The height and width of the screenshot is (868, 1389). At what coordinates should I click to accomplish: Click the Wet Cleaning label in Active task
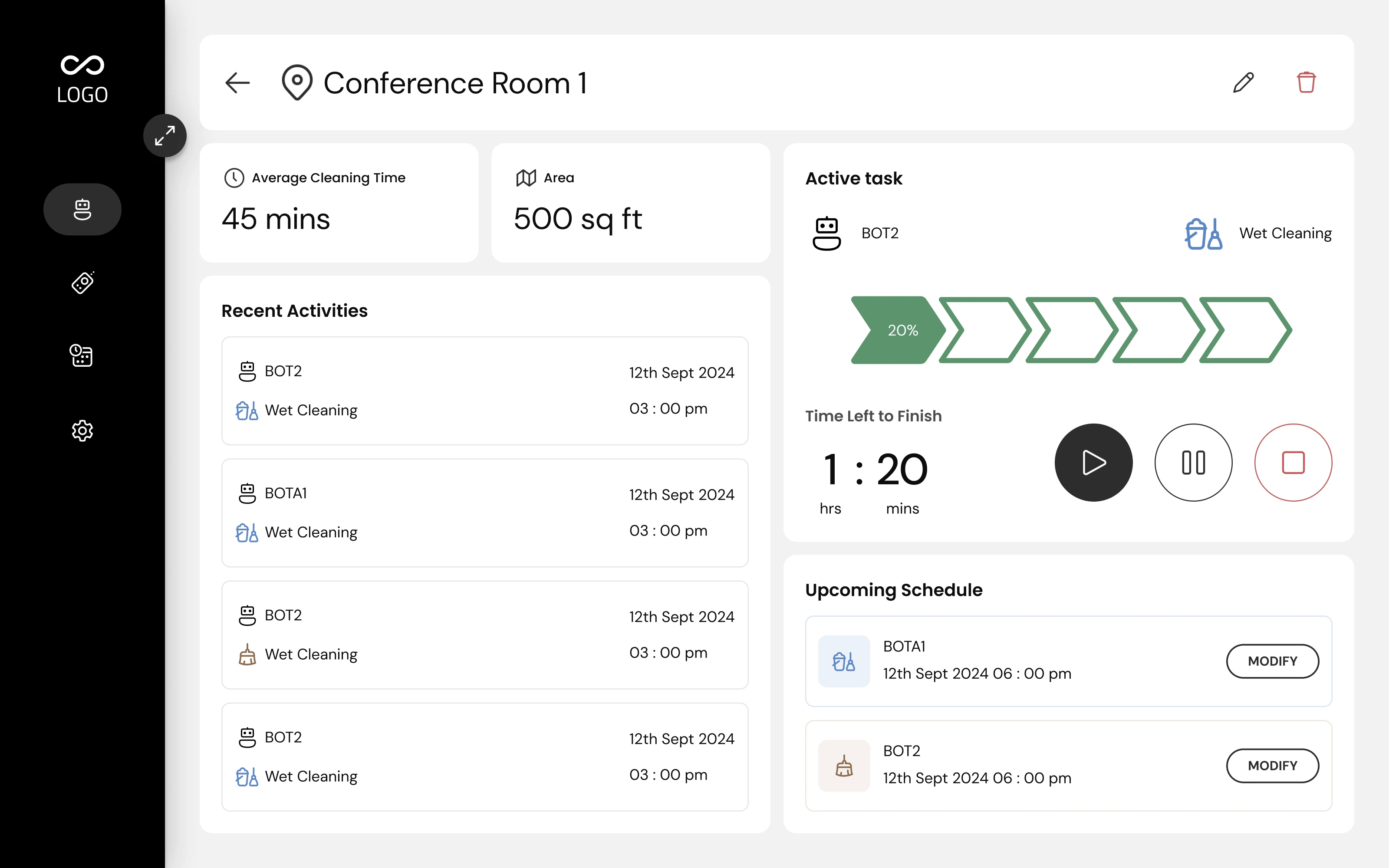click(1286, 233)
